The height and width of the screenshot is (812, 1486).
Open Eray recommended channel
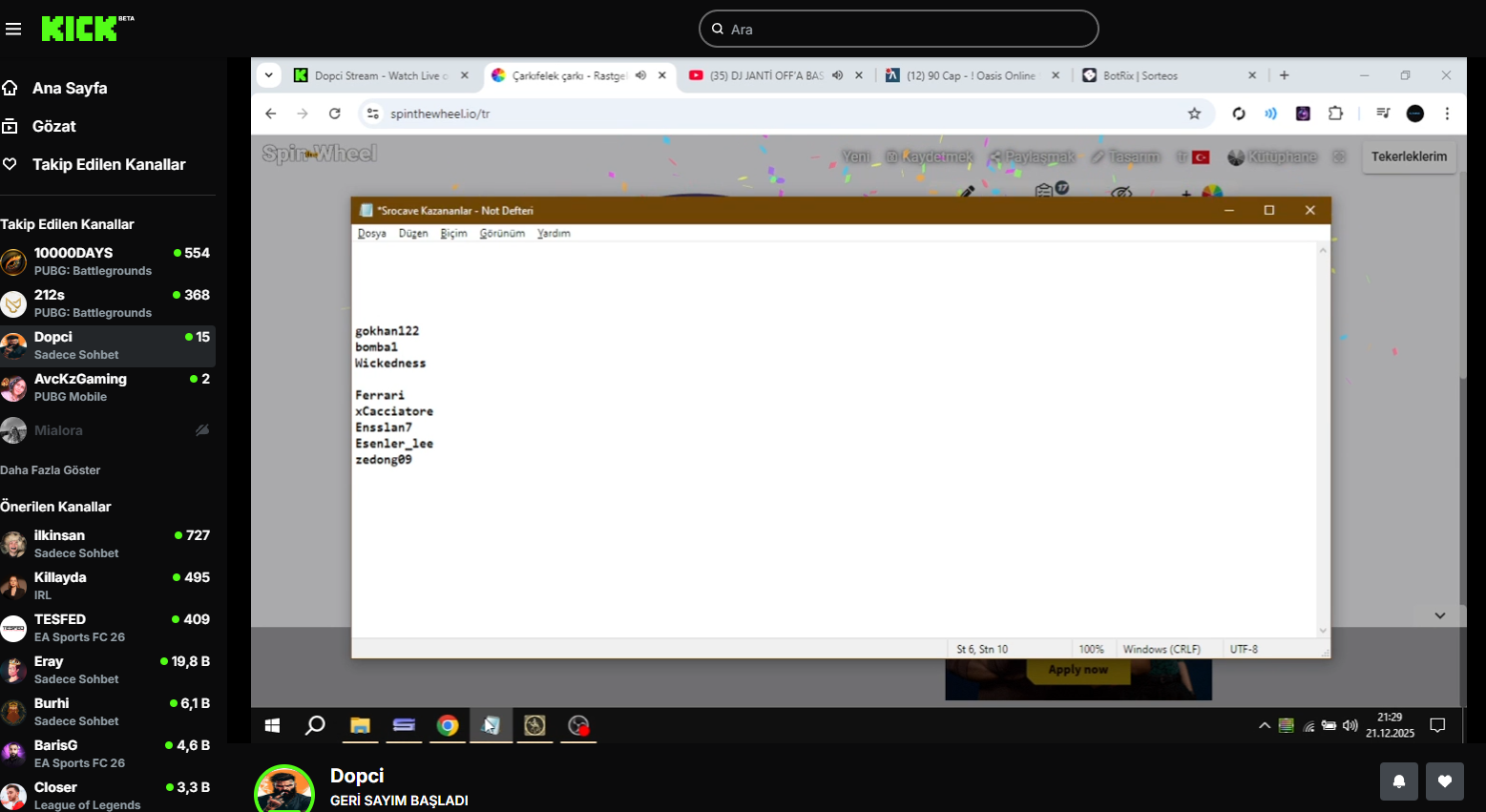[x=108, y=670]
